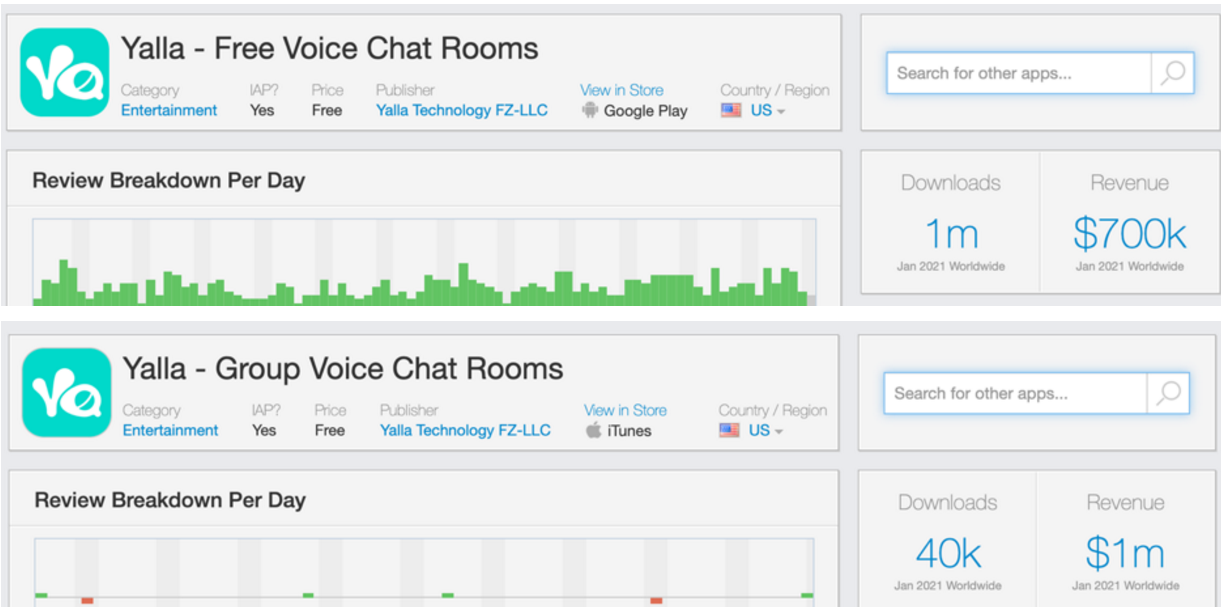Click 'Yalla - Free Voice Chat Rooms' title
The width and height of the screenshot is (1221, 607).
330,49
